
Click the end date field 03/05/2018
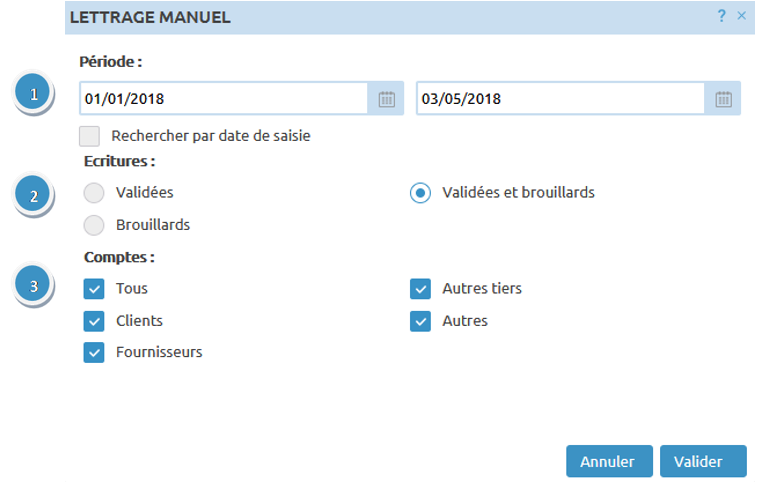pyautogui.click(x=562, y=99)
